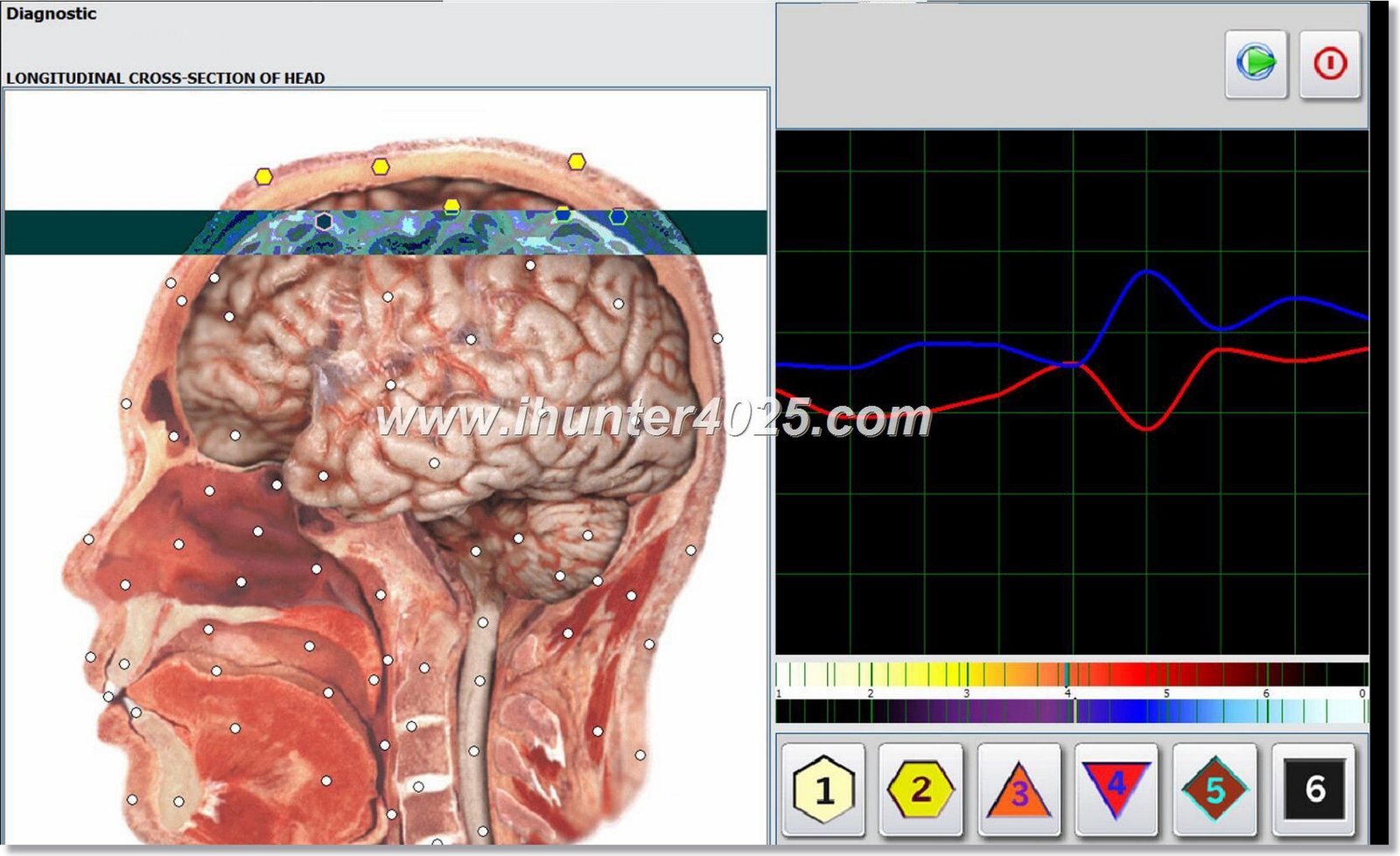Viewport: 1400px width, 856px height.
Task: Click the green play arrow button
Action: [x=1256, y=63]
